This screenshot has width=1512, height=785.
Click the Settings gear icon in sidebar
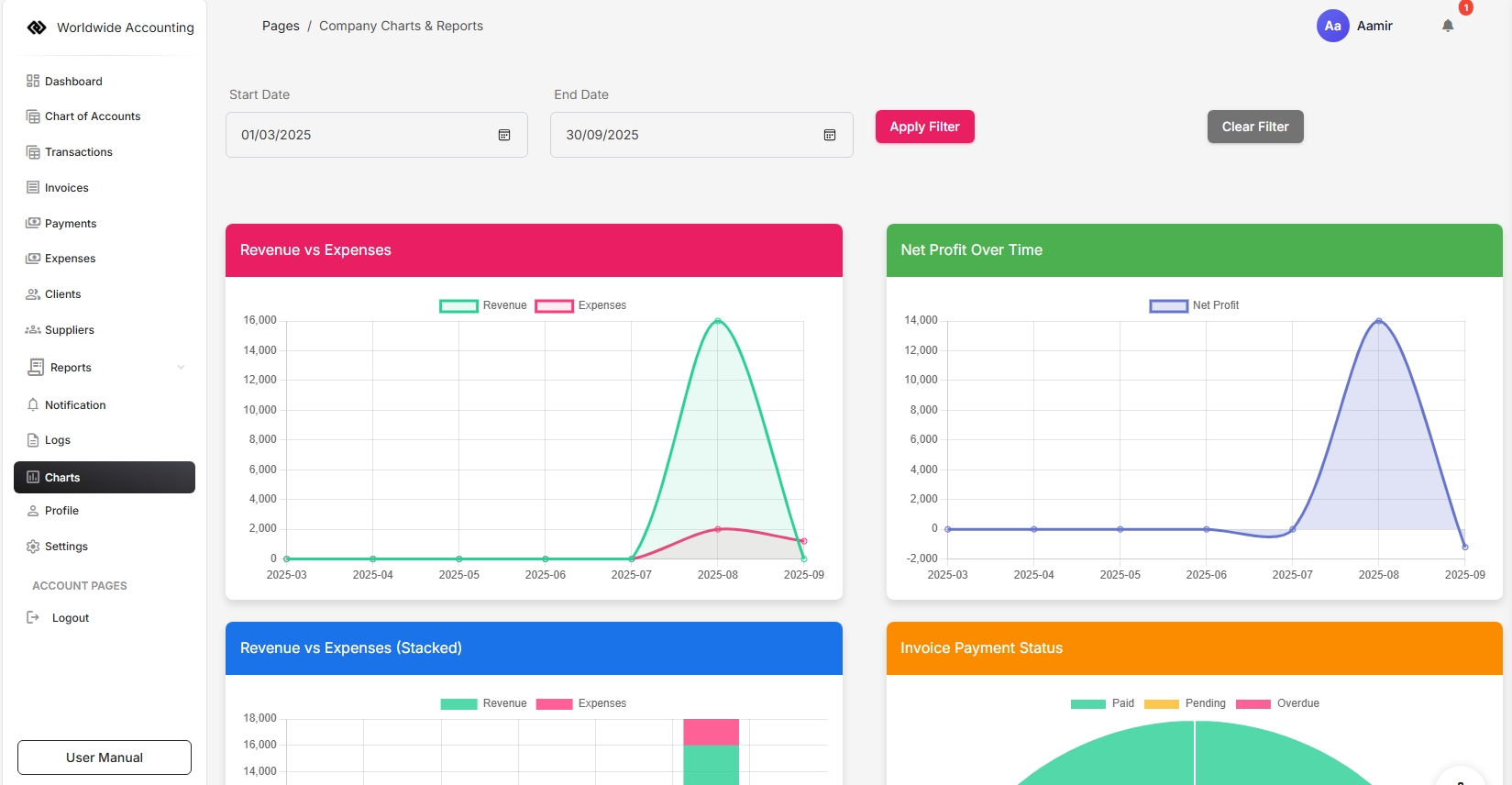[x=33, y=547]
